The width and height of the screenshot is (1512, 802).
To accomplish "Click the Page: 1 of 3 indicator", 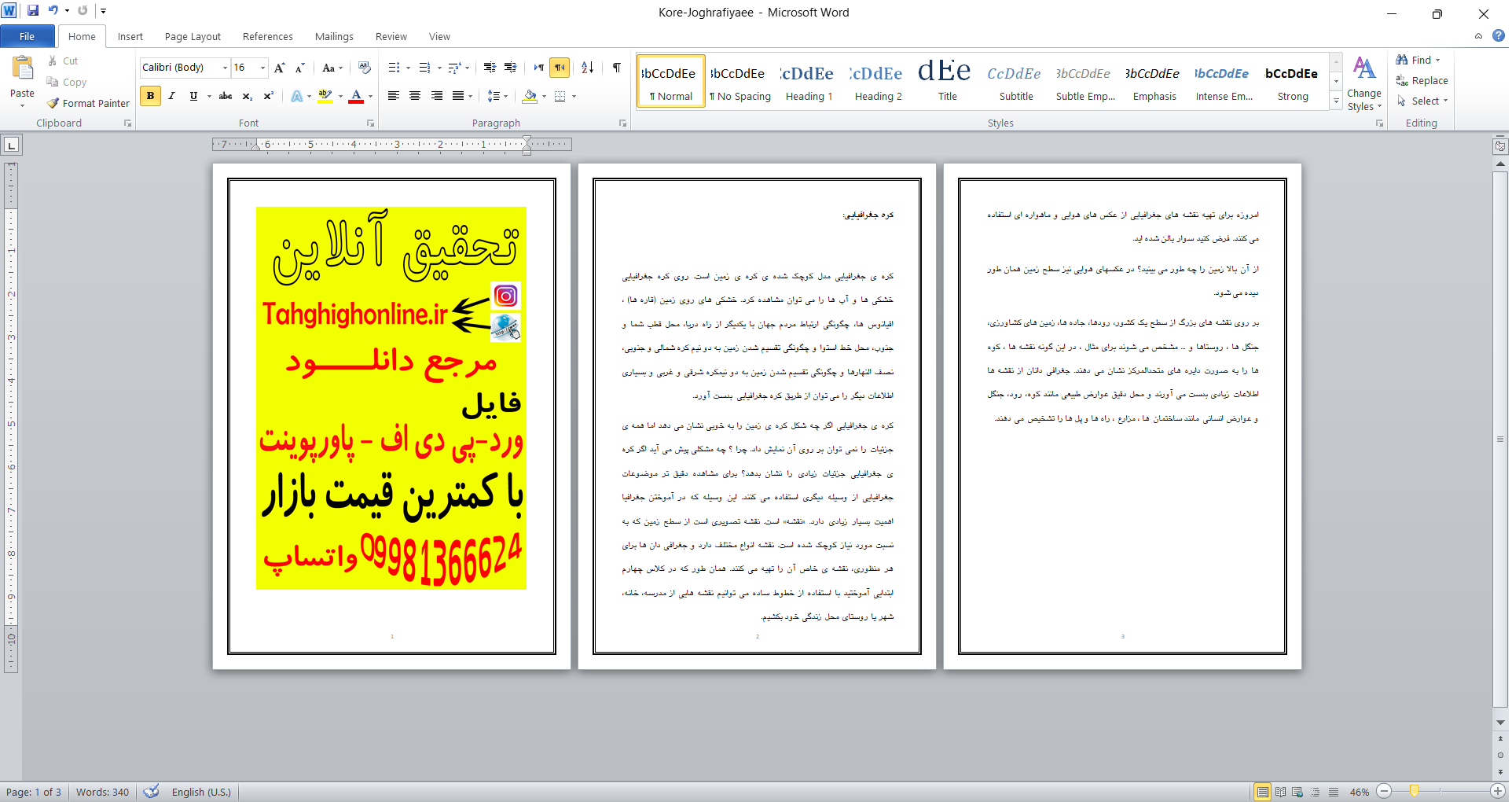I will click(x=34, y=792).
